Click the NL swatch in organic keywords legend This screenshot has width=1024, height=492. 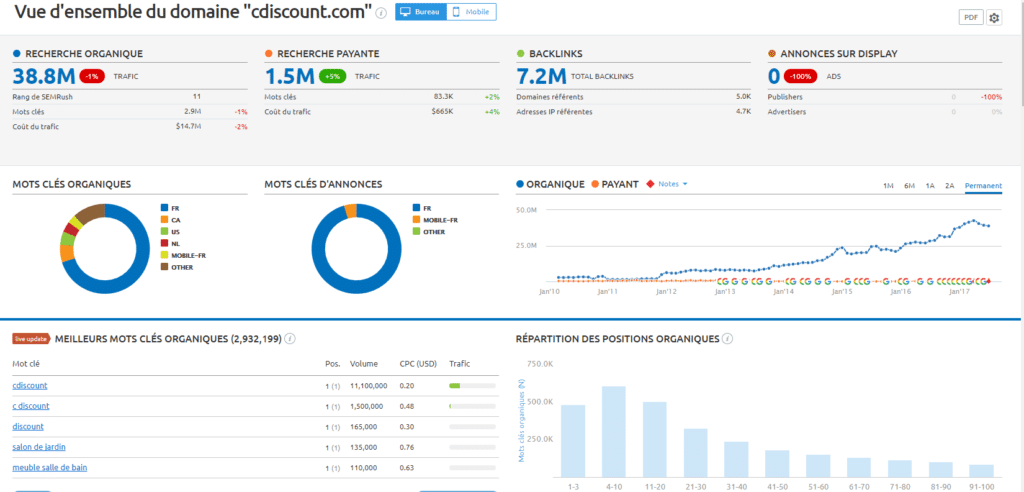tap(164, 243)
